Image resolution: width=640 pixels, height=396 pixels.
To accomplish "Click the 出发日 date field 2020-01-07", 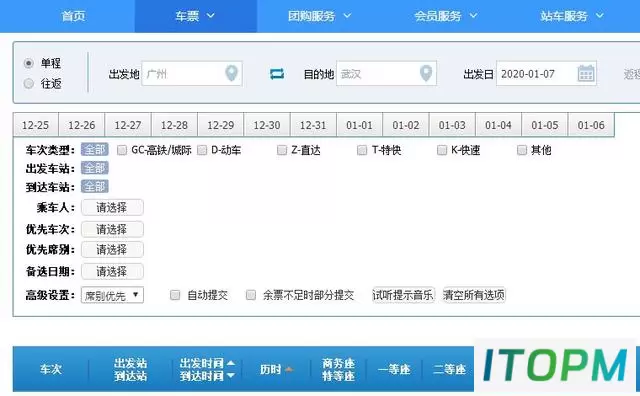I will click(x=546, y=73).
